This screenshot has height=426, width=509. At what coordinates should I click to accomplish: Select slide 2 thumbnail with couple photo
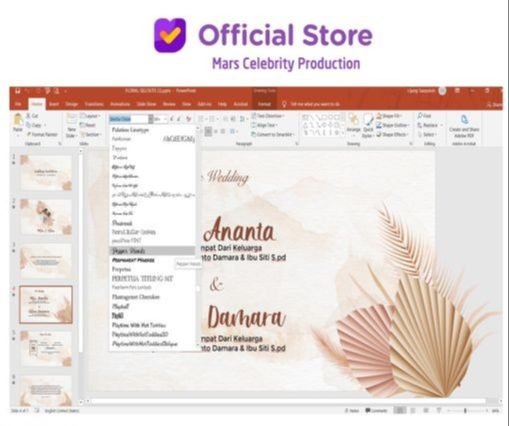point(46,217)
